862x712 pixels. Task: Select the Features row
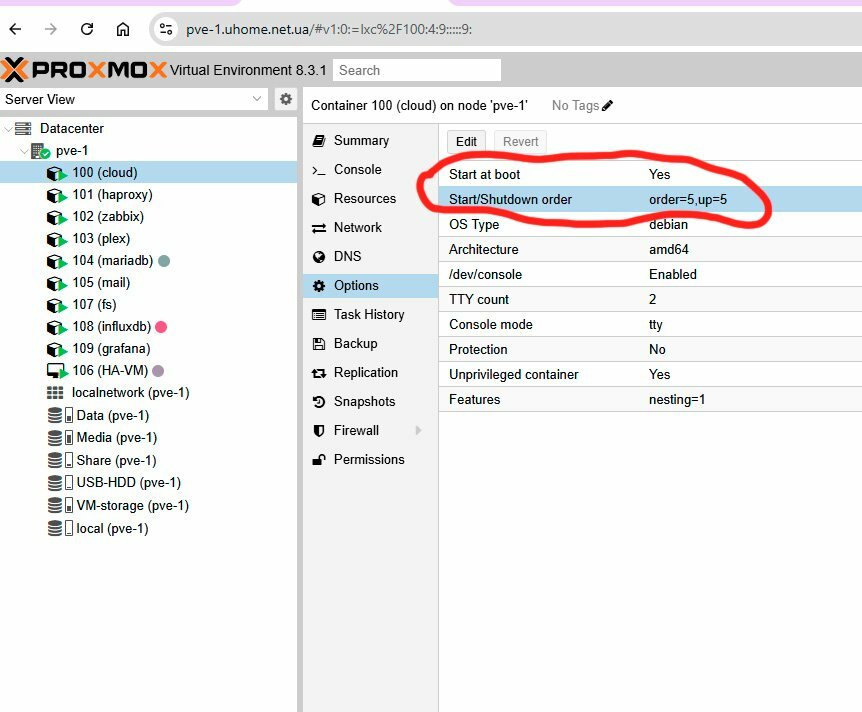click(650, 399)
